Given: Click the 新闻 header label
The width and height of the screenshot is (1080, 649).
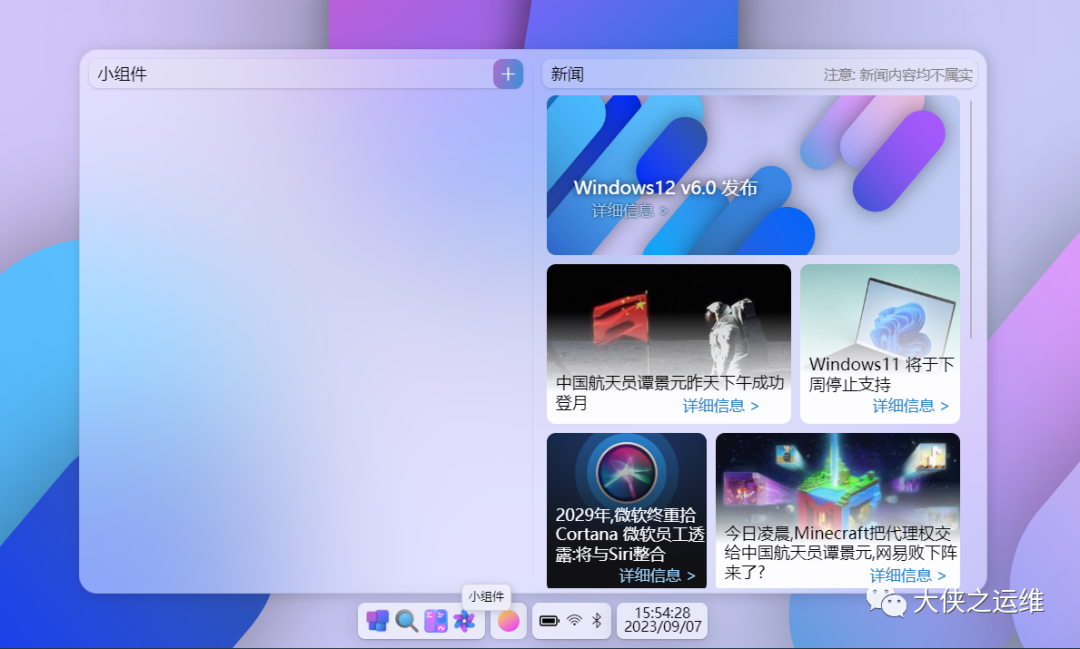Looking at the screenshot, I should point(567,74).
